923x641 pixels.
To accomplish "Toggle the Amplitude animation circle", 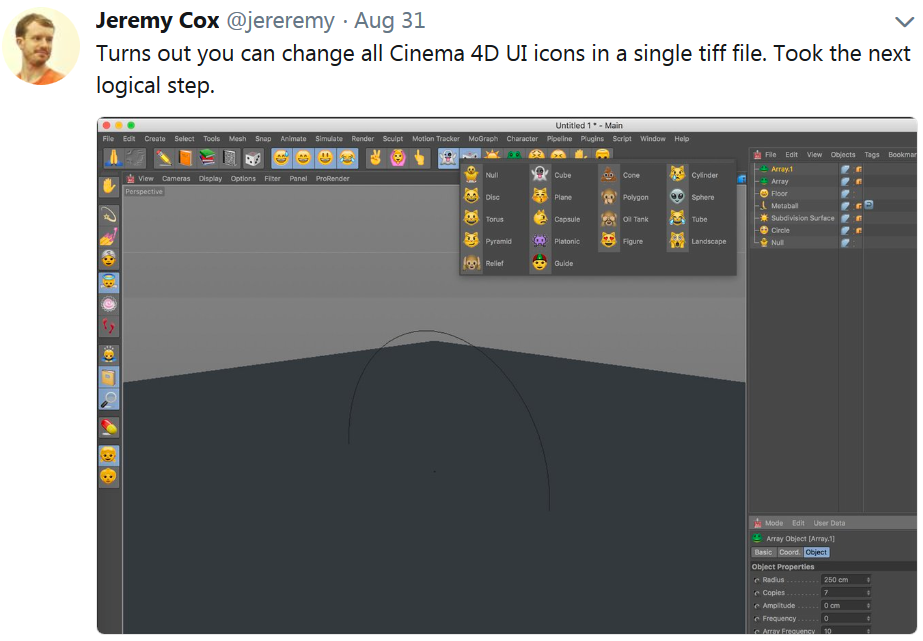I will point(757,606).
